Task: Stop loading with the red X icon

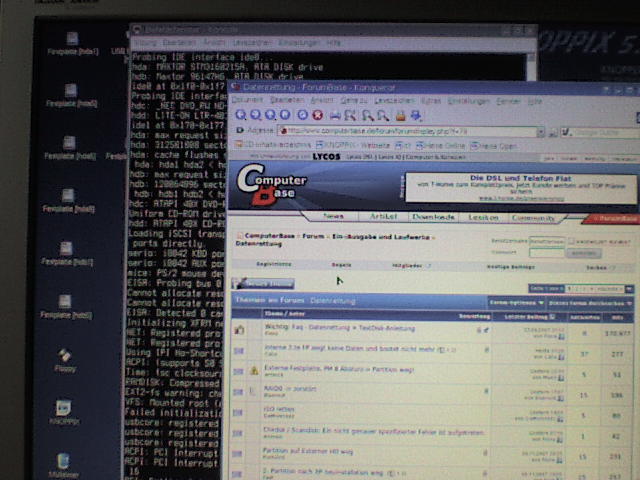Action: (x=318, y=115)
